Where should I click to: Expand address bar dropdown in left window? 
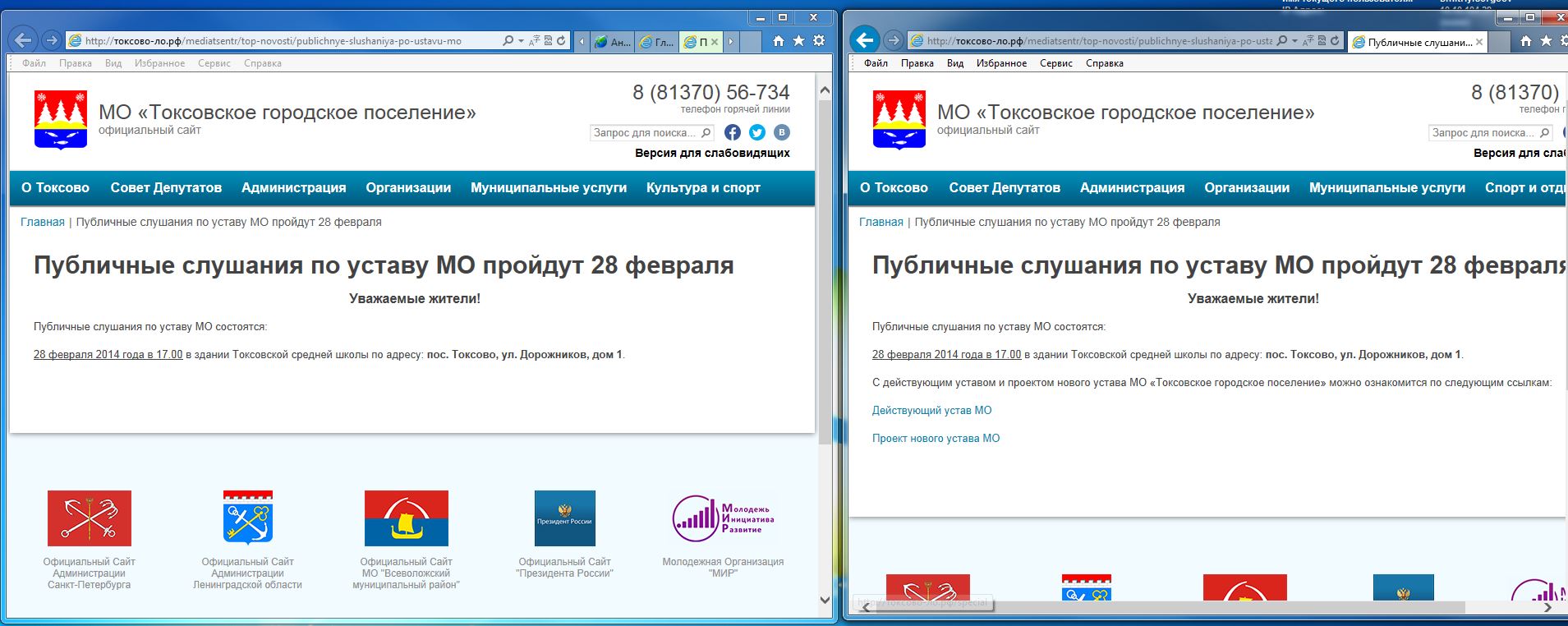[521, 41]
